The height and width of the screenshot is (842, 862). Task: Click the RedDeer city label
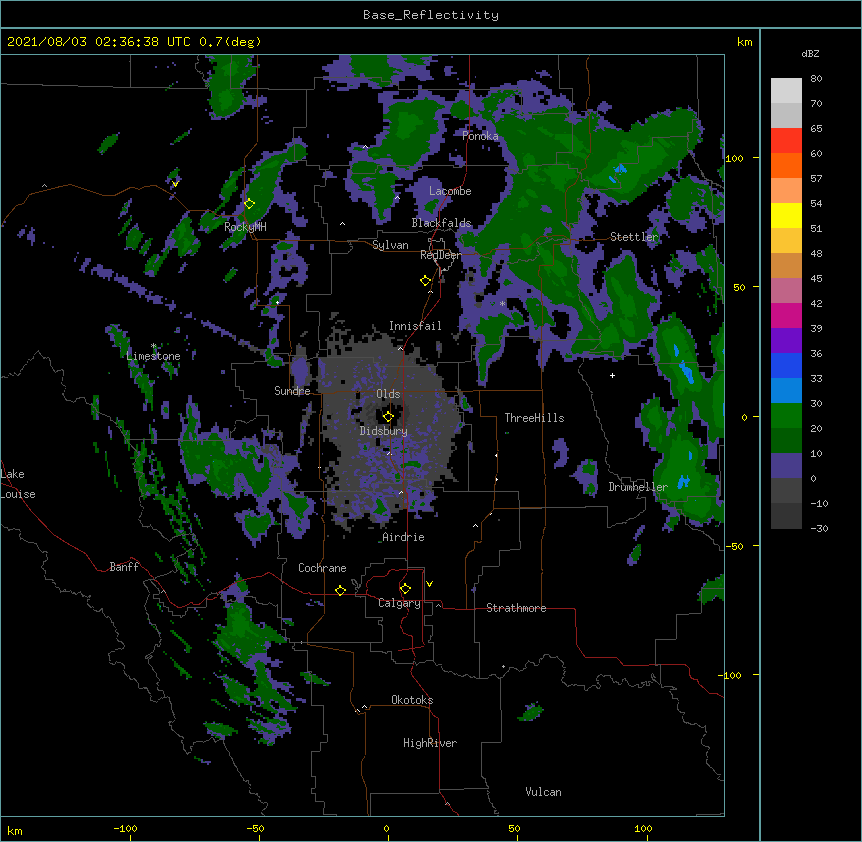tap(441, 255)
